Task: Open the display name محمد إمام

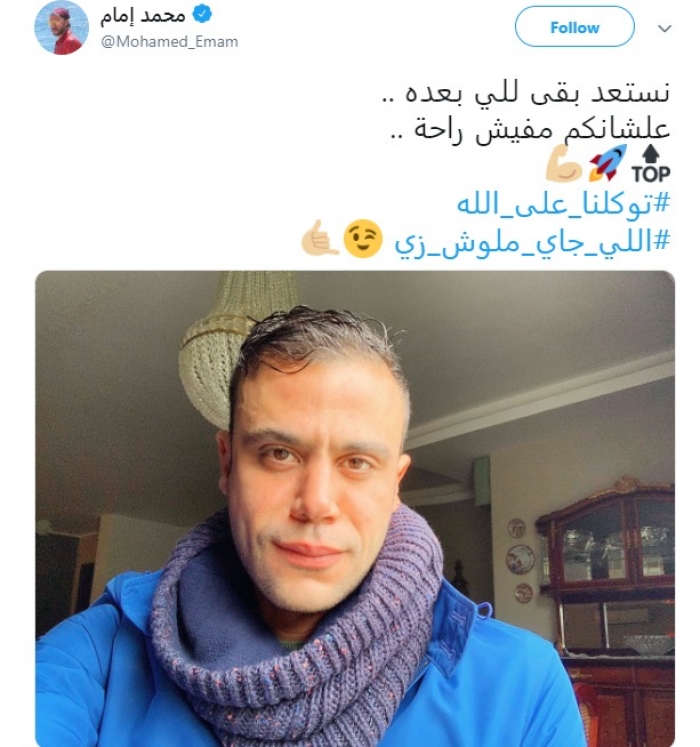Action: click(x=142, y=15)
